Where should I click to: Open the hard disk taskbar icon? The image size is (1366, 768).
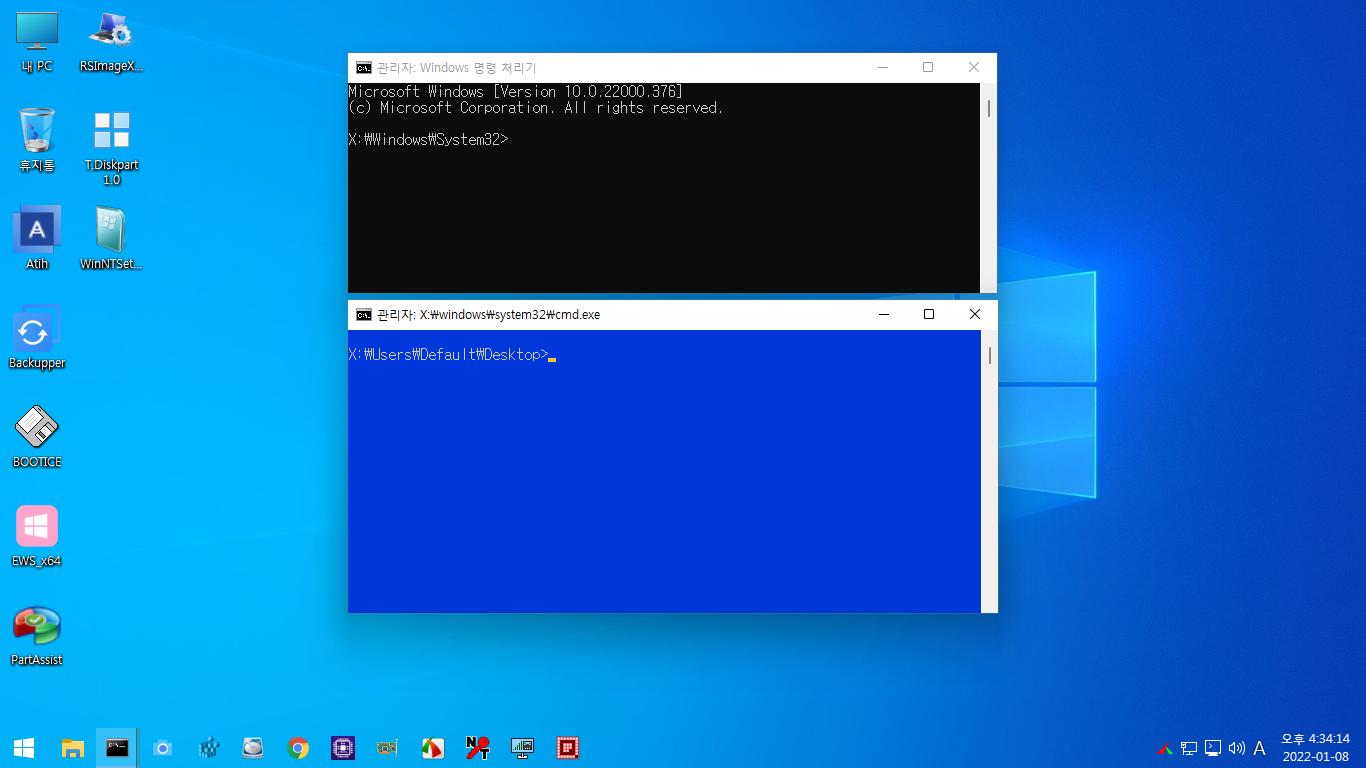coord(253,748)
